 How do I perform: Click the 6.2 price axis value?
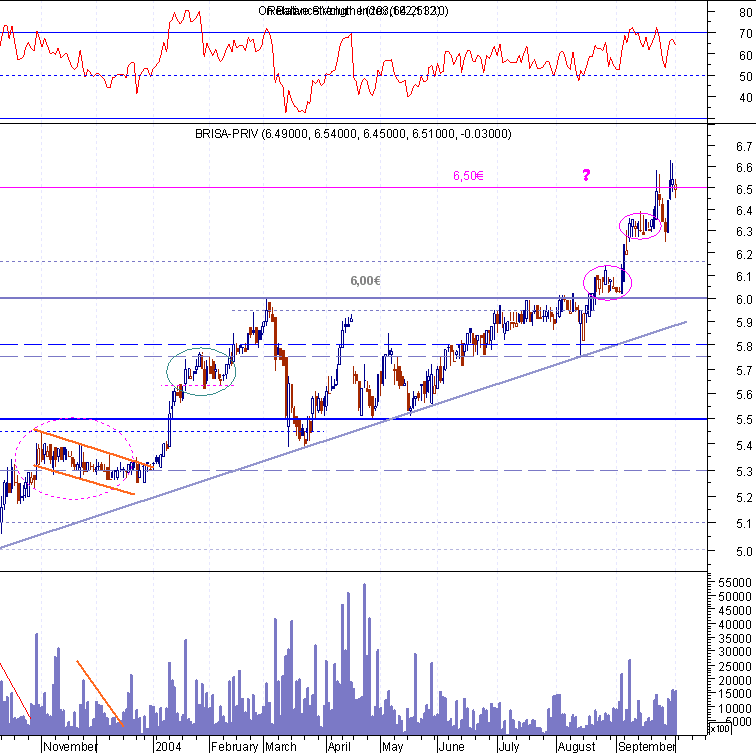tap(744, 254)
